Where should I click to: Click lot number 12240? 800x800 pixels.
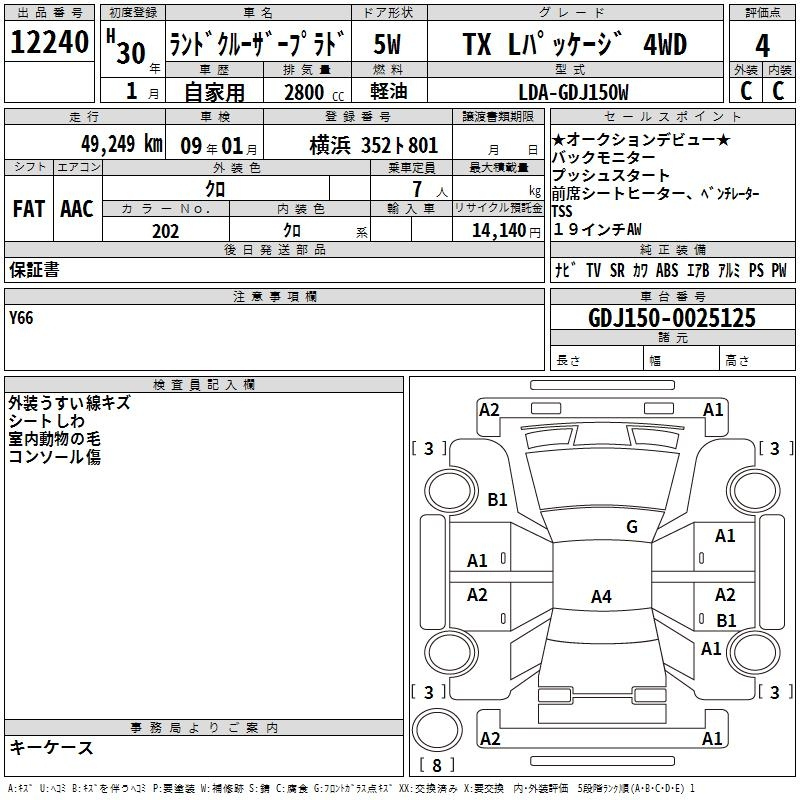pyautogui.click(x=49, y=42)
